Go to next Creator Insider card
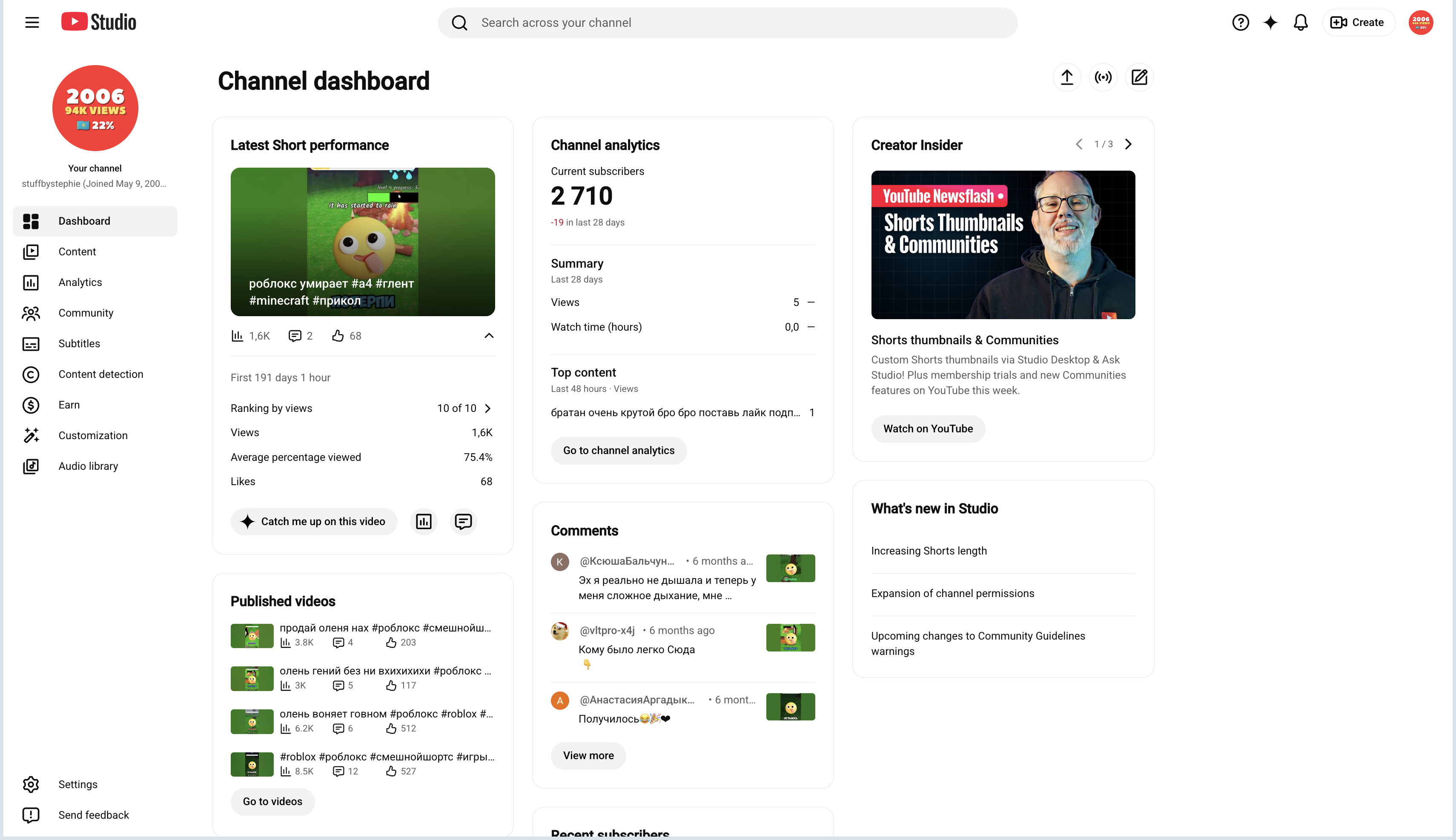This screenshot has width=1456, height=840. pos(1128,144)
